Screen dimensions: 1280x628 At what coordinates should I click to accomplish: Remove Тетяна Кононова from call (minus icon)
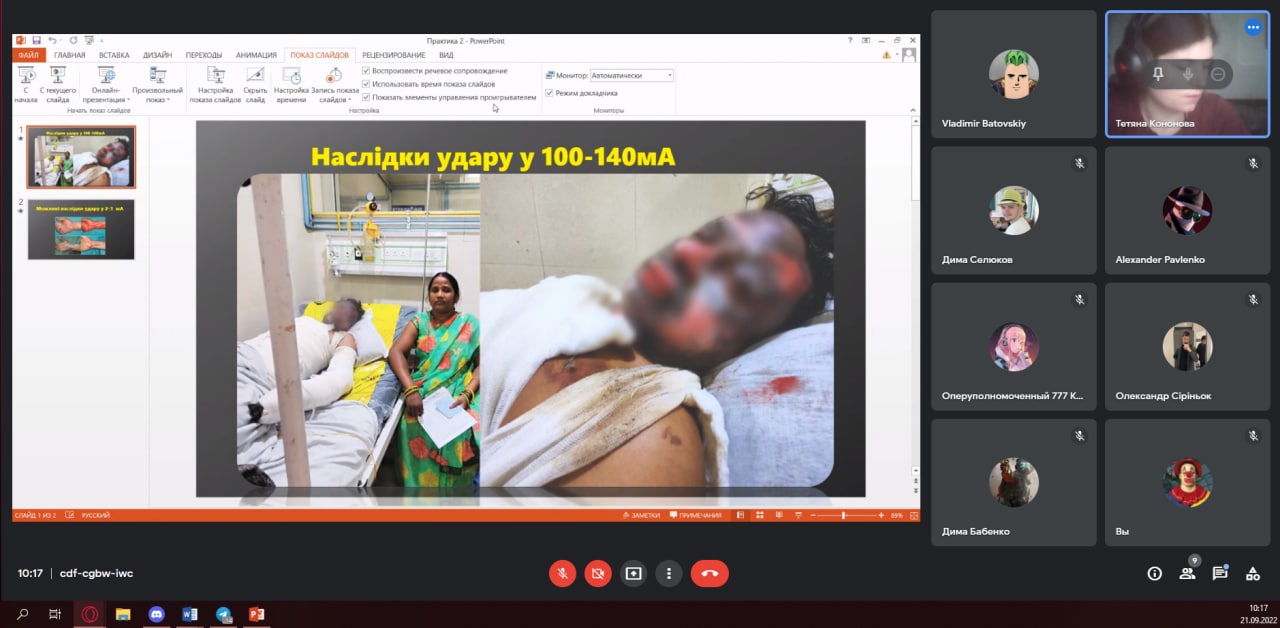pyautogui.click(x=1217, y=74)
